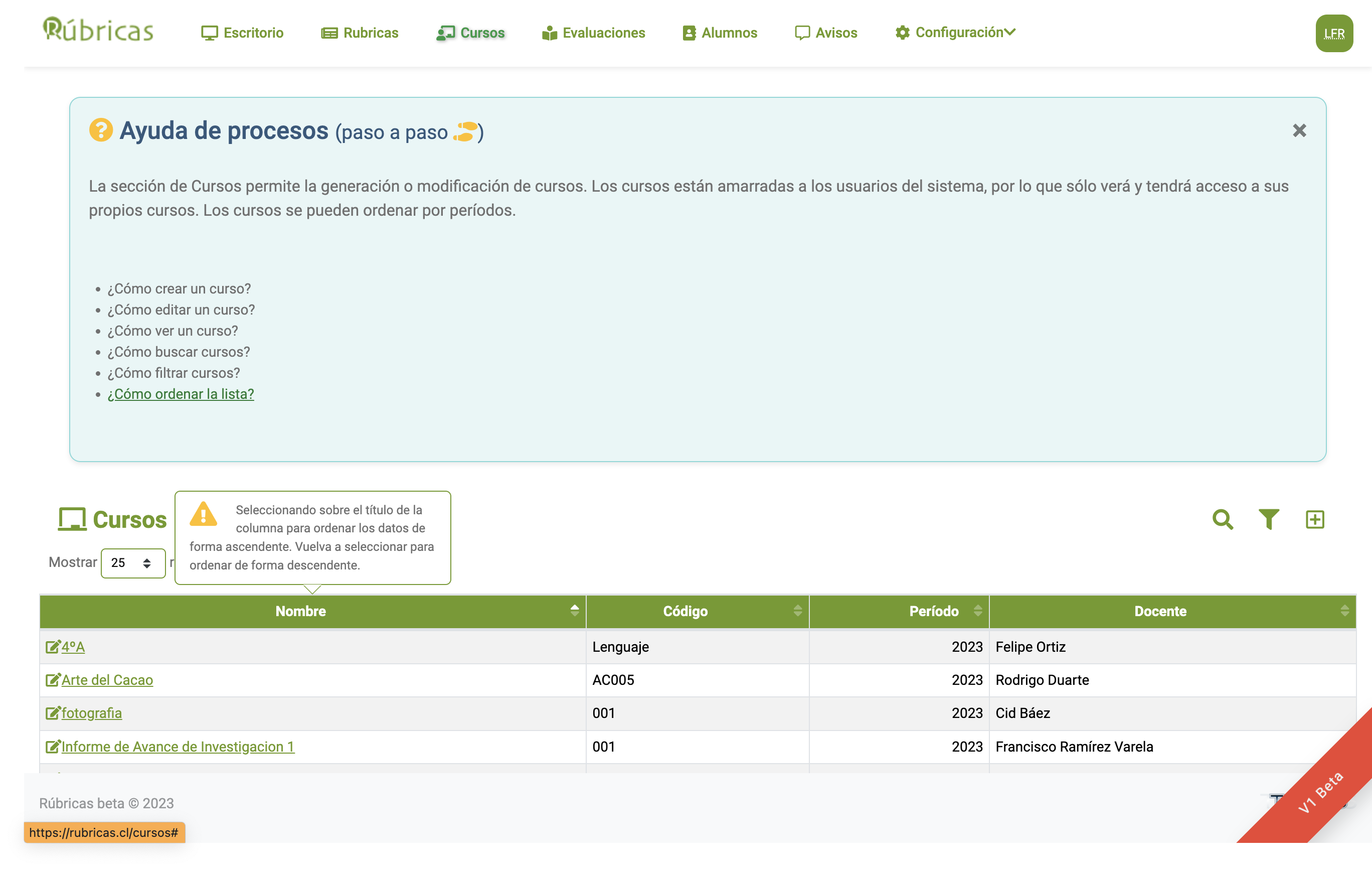Close the Ayuda de procesos panel

(x=1299, y=130)
